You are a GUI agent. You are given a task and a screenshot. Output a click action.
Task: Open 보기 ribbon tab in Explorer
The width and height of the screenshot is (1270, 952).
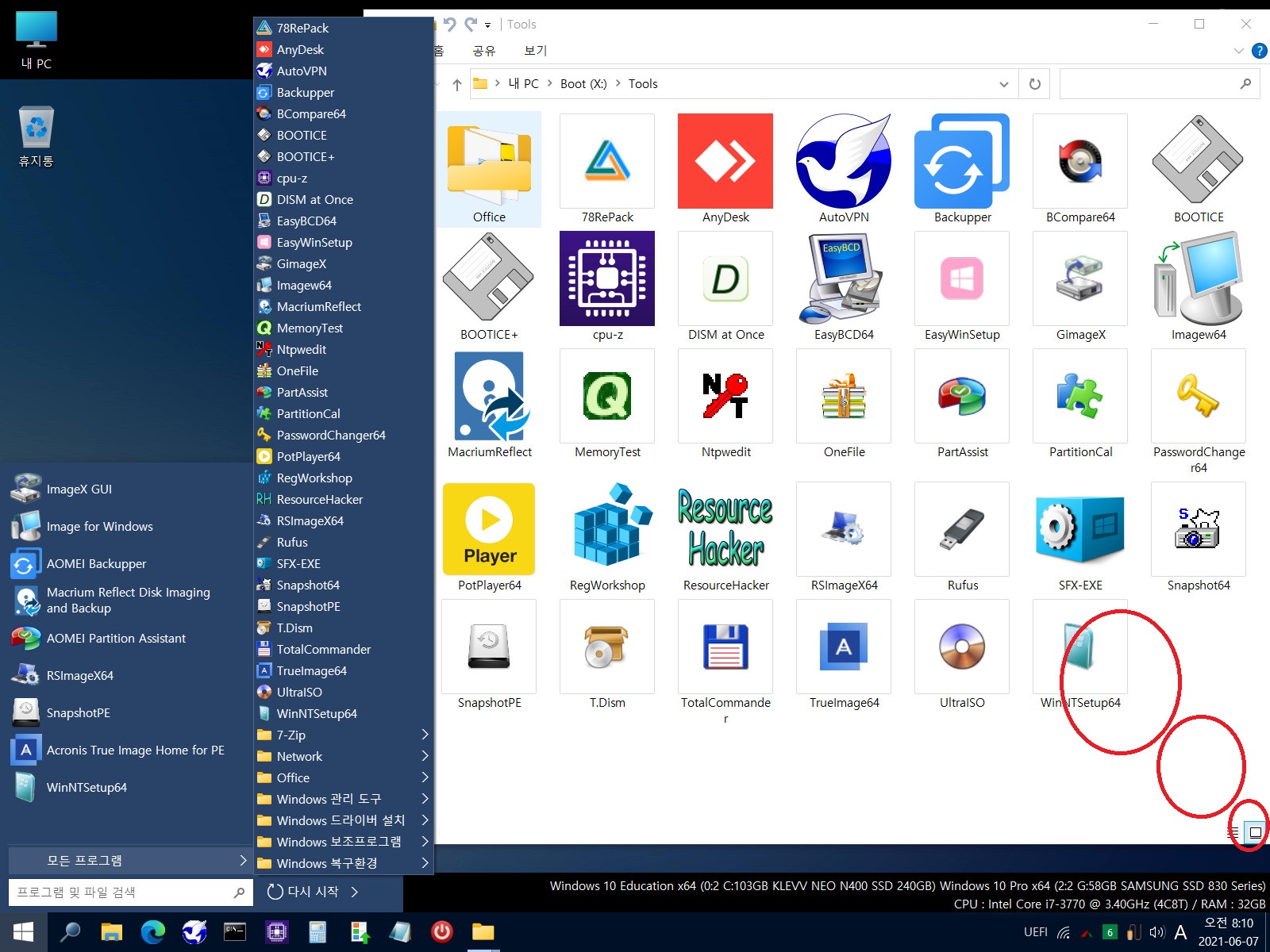(x=536, y=51)
